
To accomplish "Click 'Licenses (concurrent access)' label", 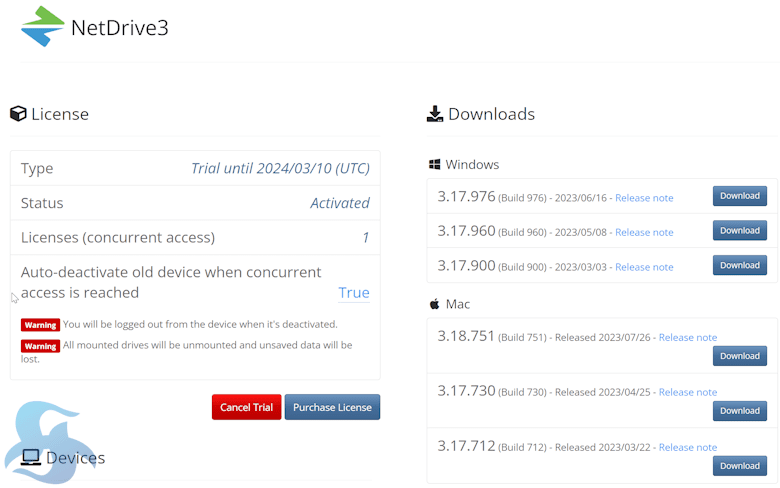I will tap(118, 238).
